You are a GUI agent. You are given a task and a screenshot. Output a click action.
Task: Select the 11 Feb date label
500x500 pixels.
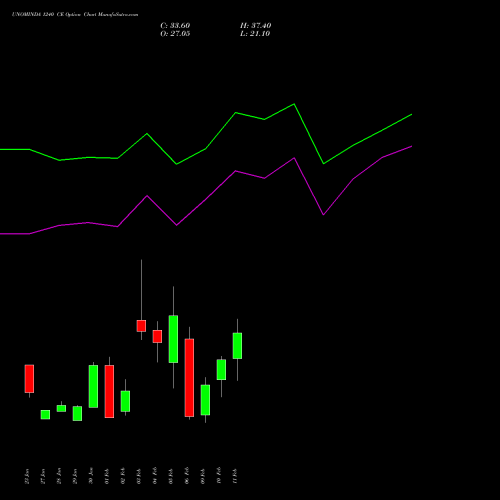tap(235, 476)
